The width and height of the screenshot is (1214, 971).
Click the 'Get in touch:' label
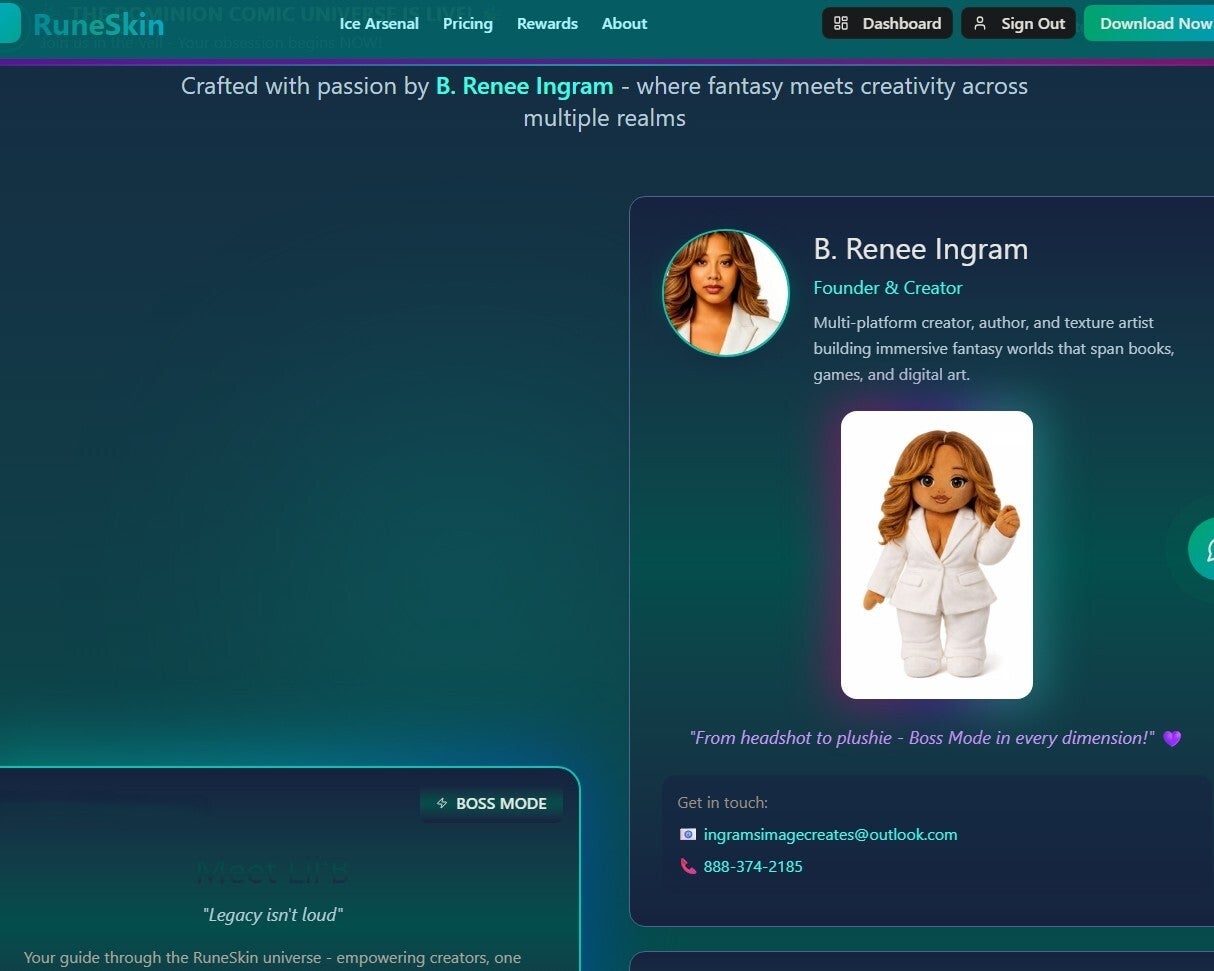click(x=722, y=803)
